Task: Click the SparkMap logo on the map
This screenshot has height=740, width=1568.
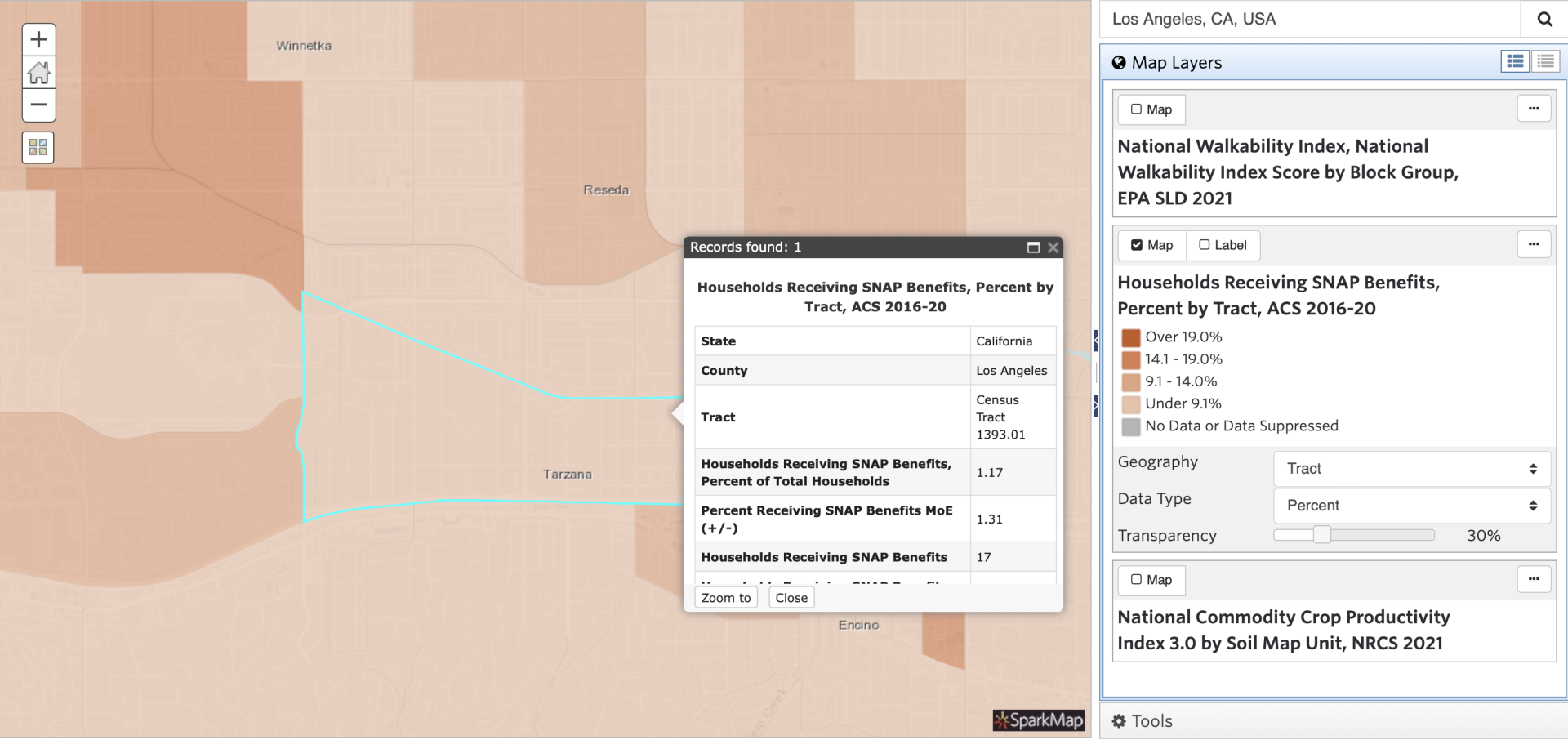Action: point(1039,720)
